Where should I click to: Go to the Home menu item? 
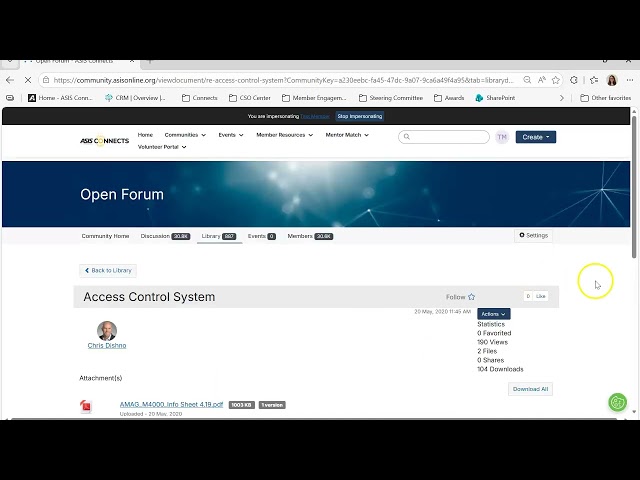click(x=145, y=135)
